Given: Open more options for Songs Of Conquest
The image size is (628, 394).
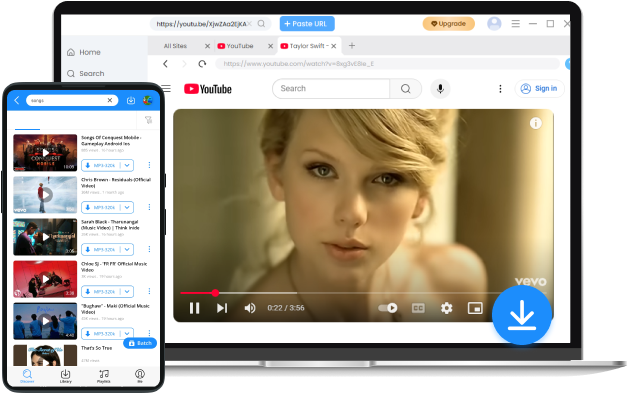Looking at the screenshot, I should click(149, 165).
